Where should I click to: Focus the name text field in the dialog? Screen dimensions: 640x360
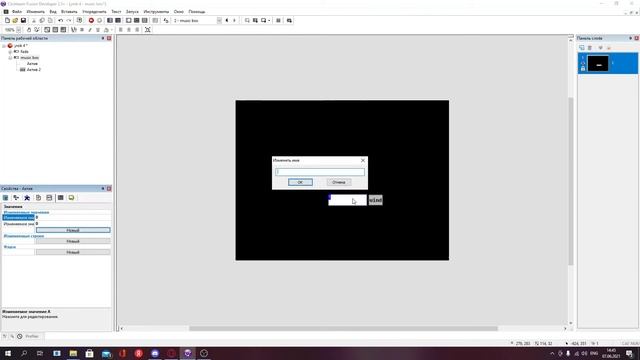point(320,172)
